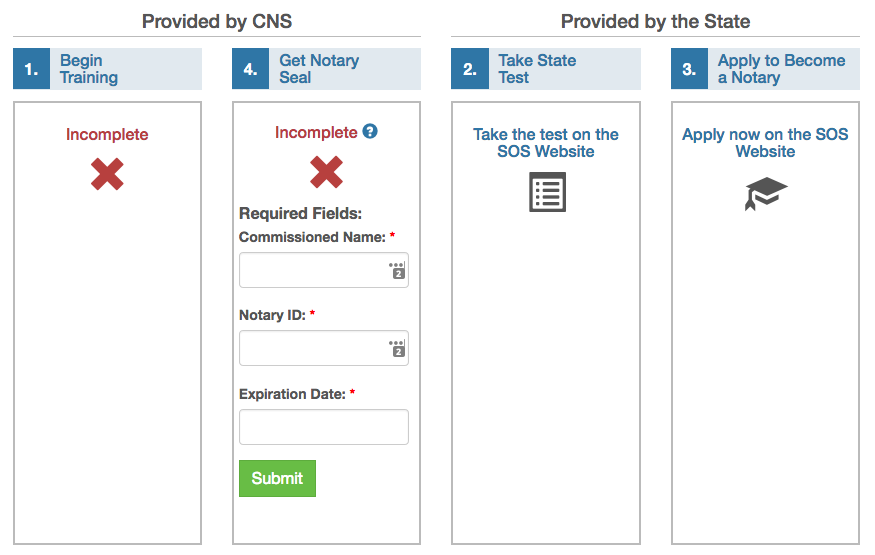Open 'Take the test on the SOS Website' link

point(546,143)
